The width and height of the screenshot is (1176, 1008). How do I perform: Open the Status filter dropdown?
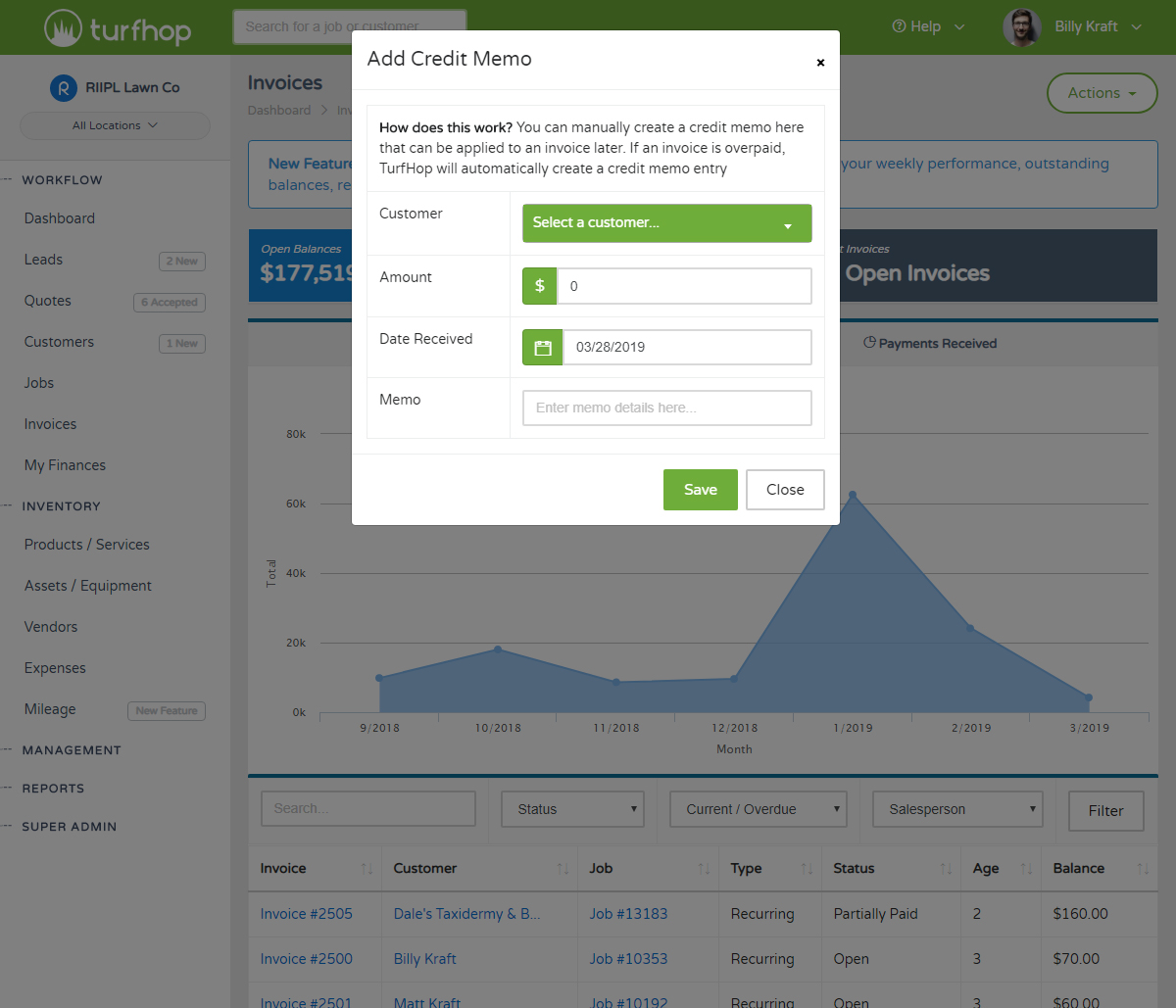click(x=572, y=809)
